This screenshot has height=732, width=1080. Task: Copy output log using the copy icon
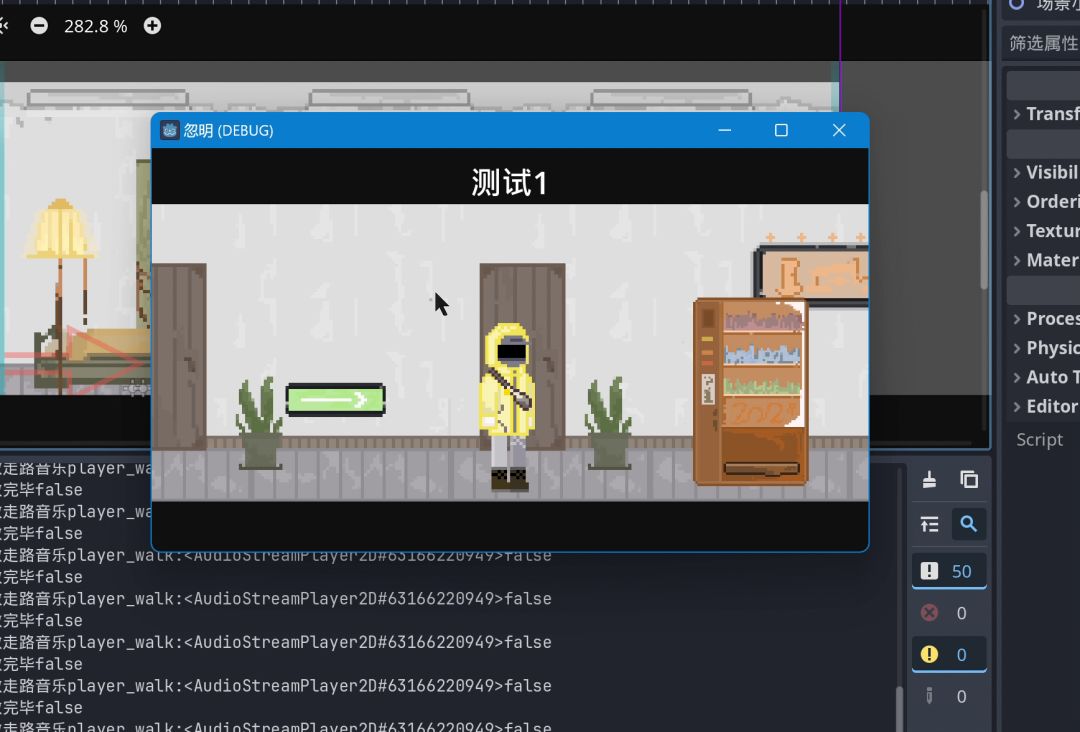968,479
